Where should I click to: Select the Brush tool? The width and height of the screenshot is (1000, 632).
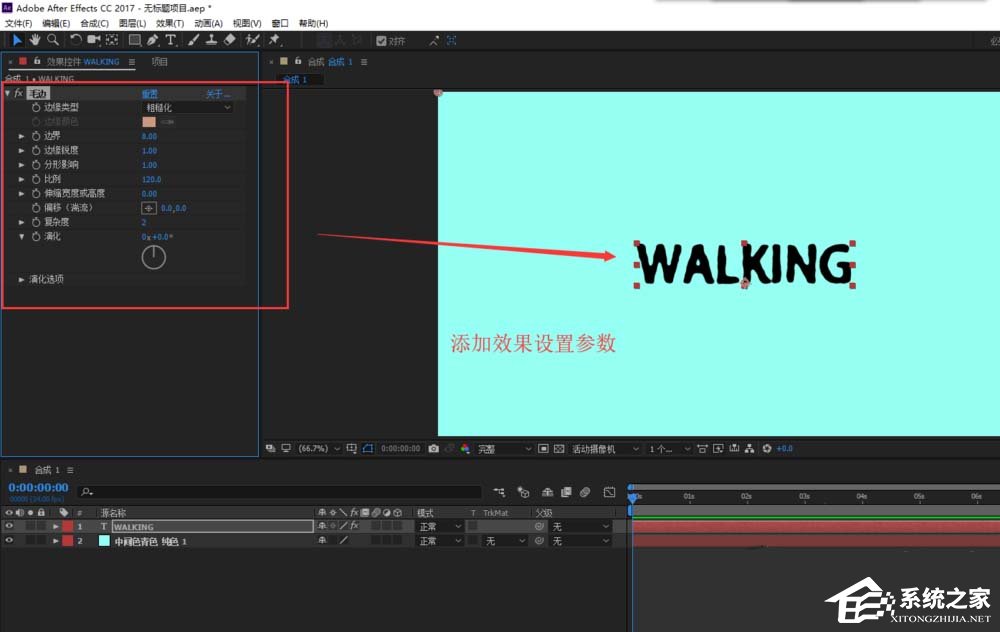point(192,40)
